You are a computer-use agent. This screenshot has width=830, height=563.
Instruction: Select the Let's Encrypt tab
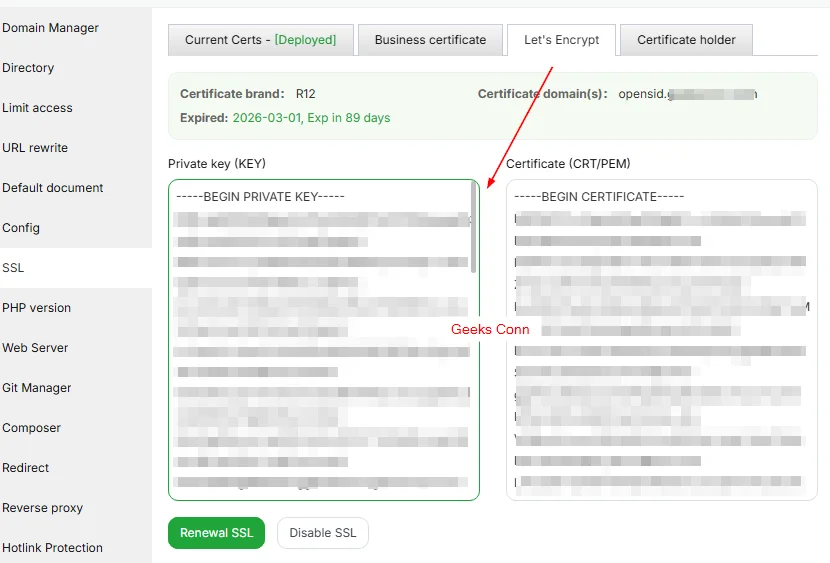click(562, 40)
